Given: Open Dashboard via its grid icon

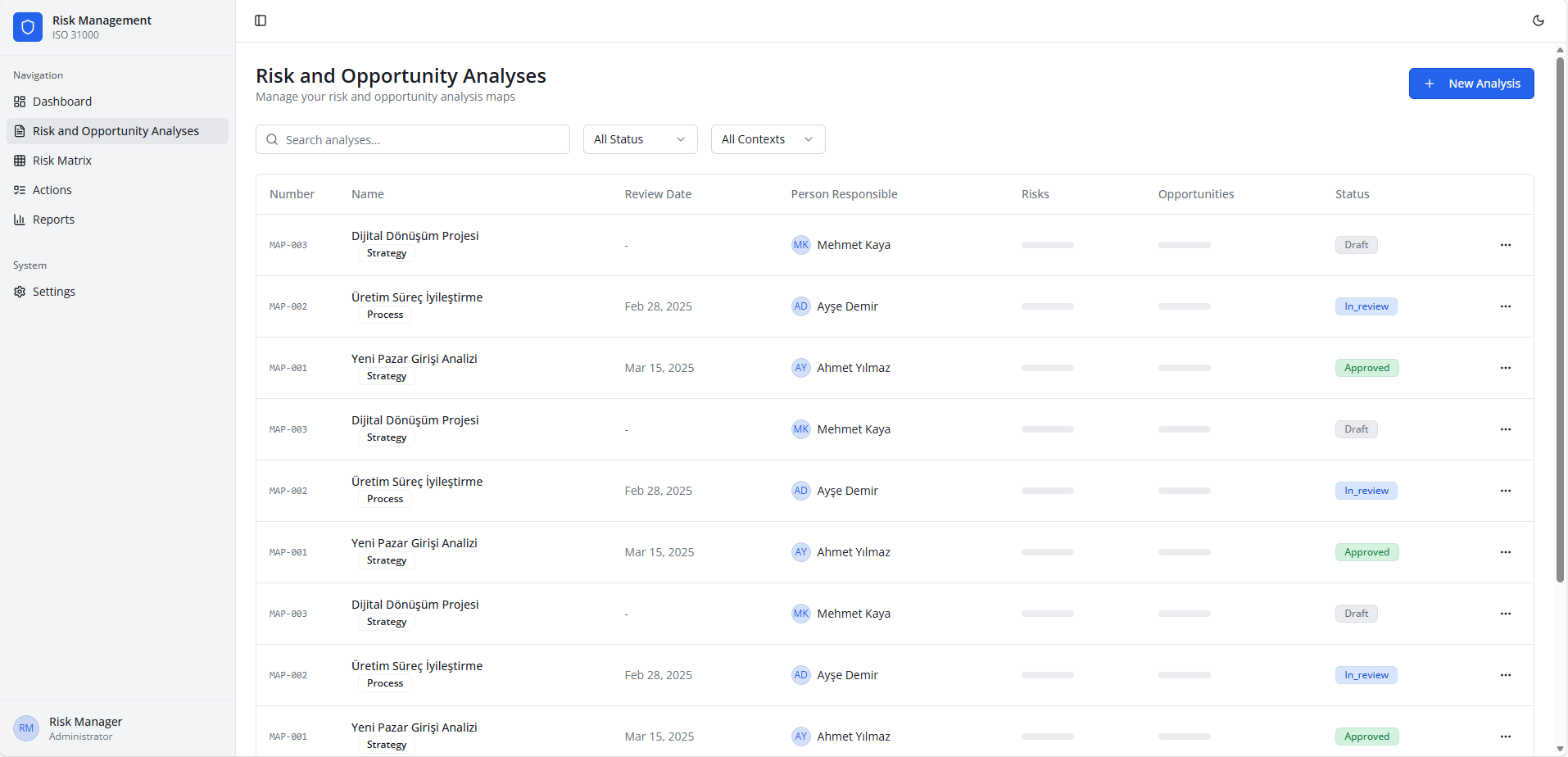Looking at the screenshot, I should pyautogui.click(x=19, y=102).
